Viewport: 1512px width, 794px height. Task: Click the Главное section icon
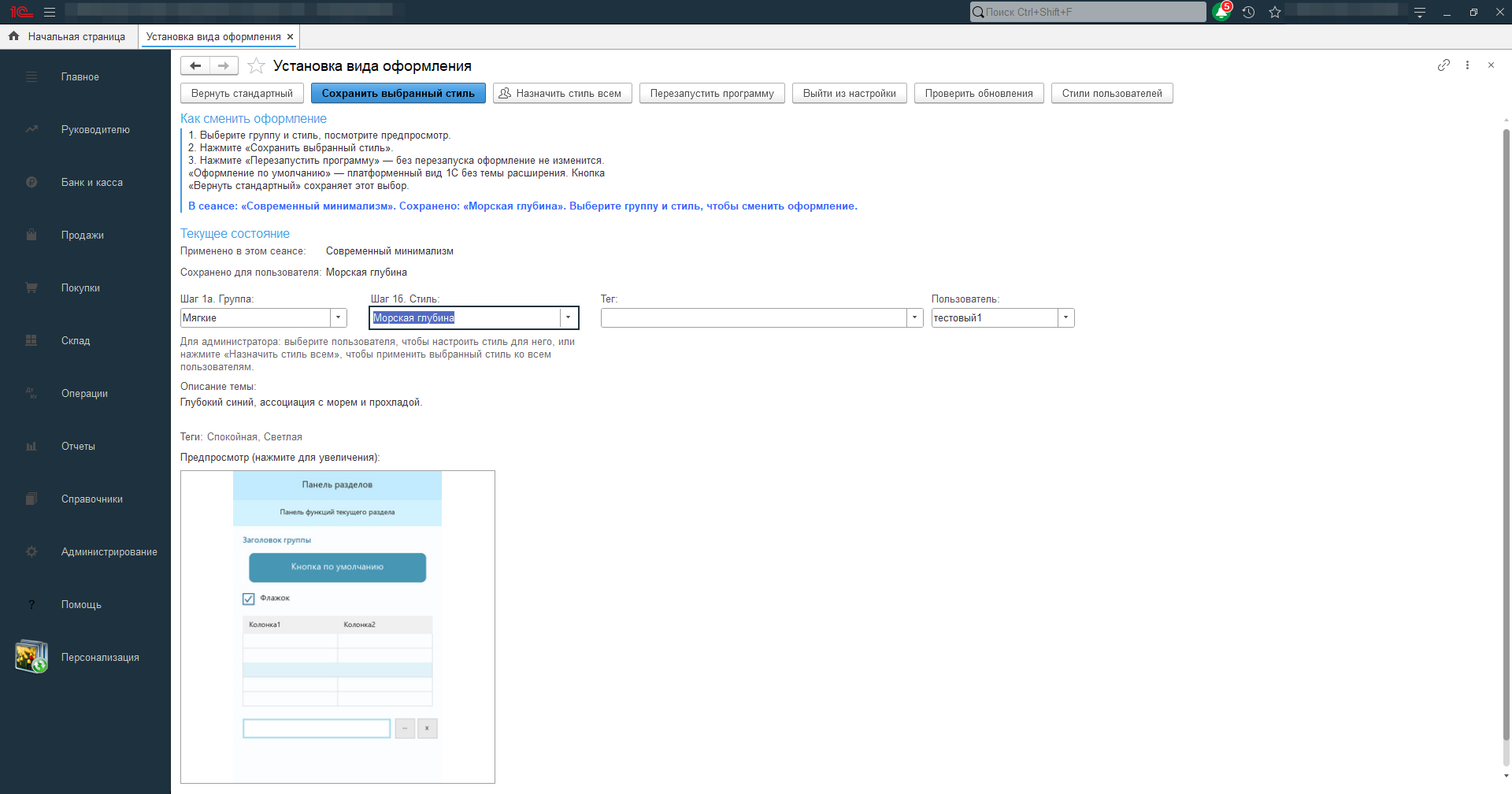(x=31, y=77)
